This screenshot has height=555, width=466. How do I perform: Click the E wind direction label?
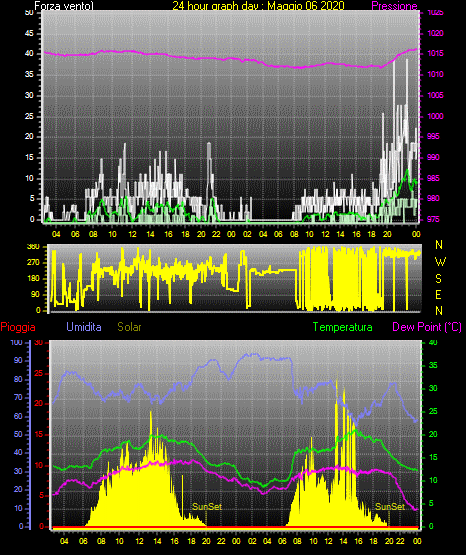[438, 294]
